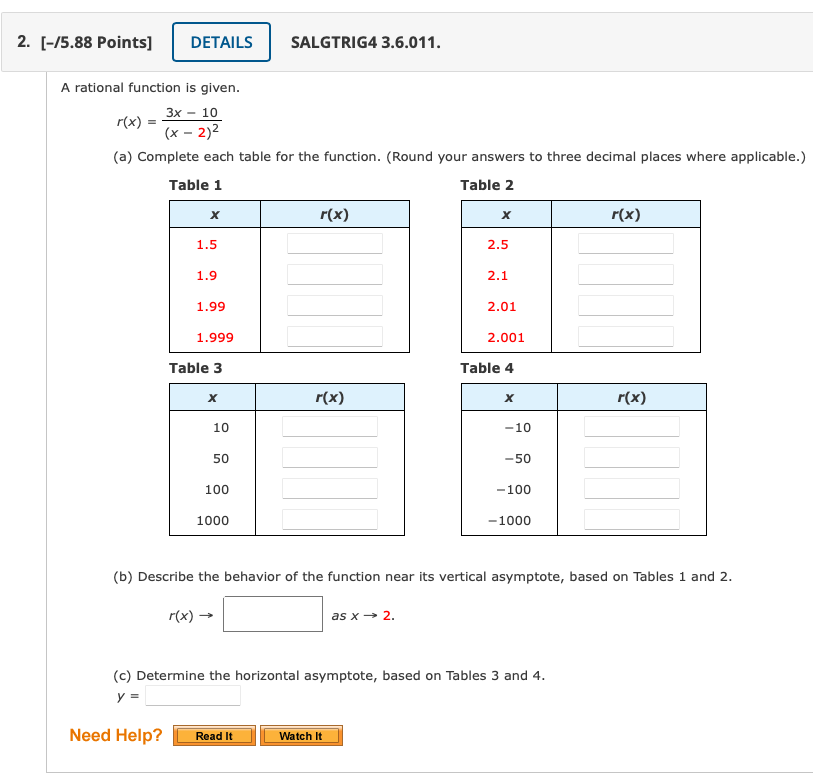Screen dimensions: 813x783
Task: Click Table 4 answer field for x = -100
Action: pos(631,488)
